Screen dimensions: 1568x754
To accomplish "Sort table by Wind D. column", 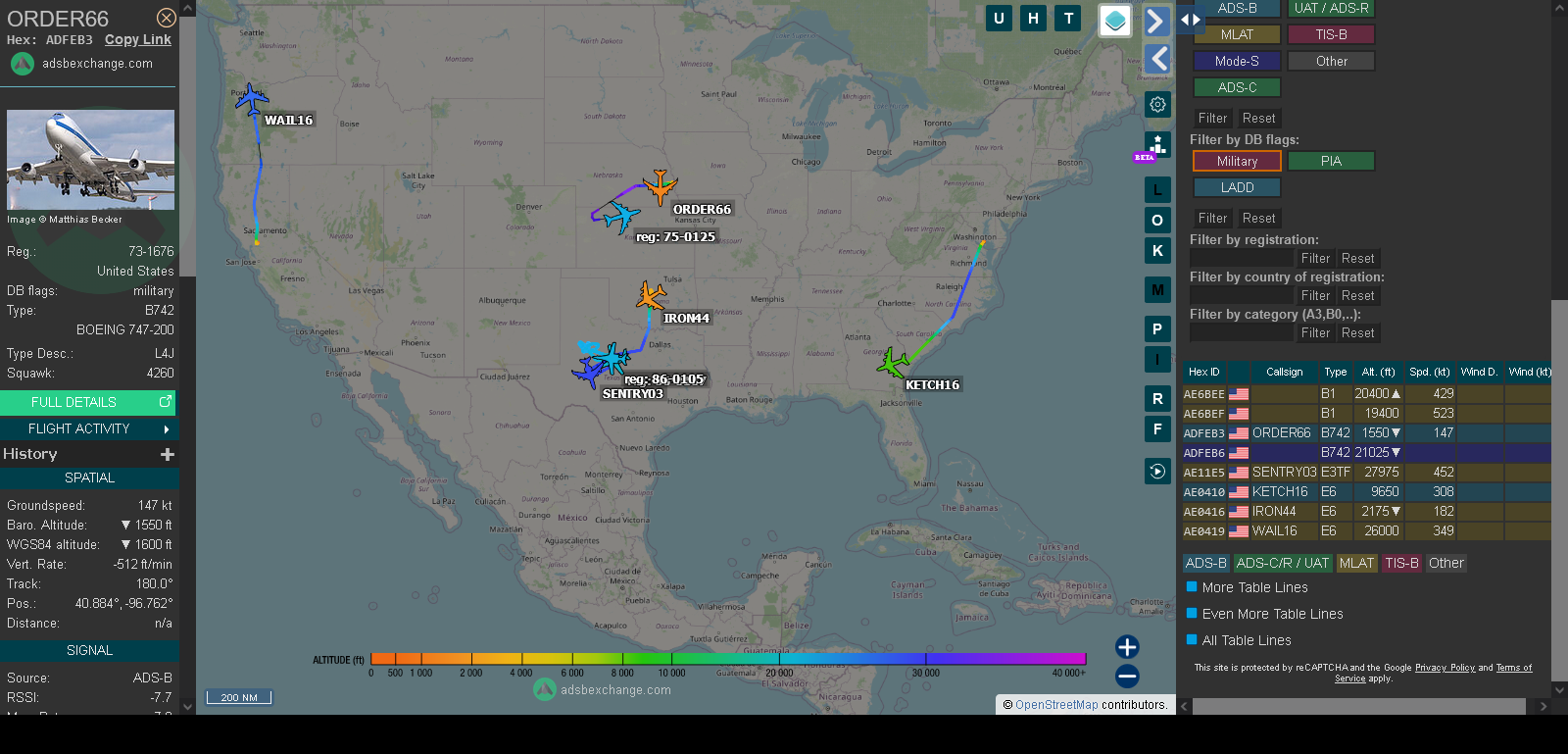I will (1479, 372).
